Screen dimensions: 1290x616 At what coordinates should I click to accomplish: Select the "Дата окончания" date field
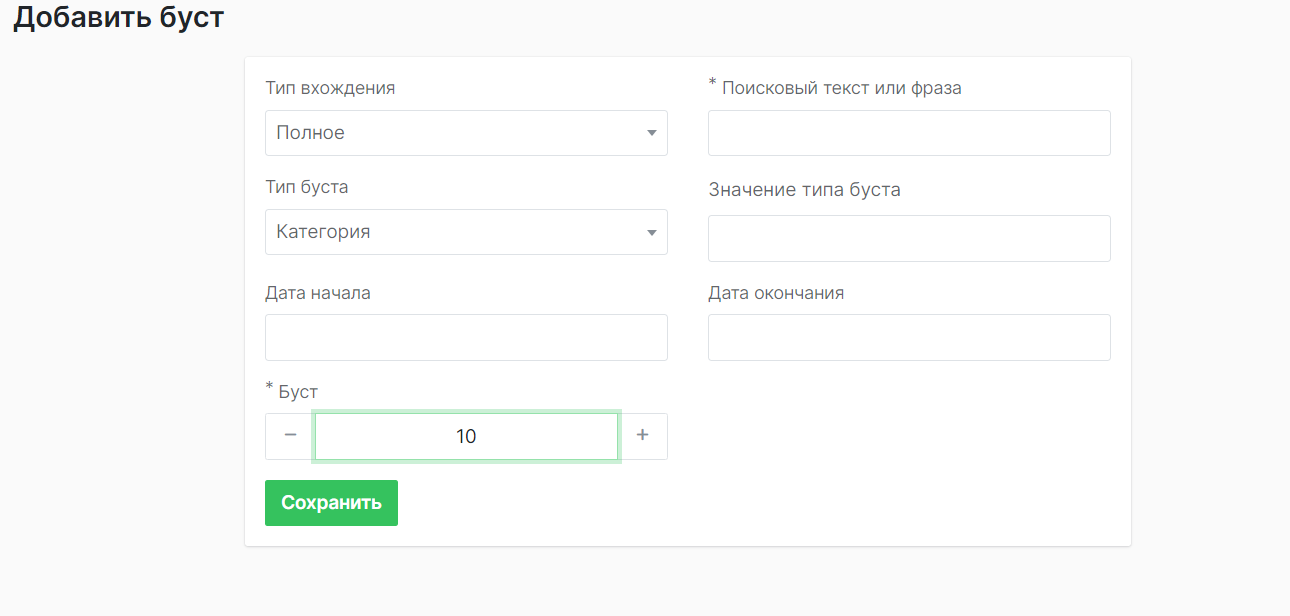pyautogui.click(x=908, y=337)
